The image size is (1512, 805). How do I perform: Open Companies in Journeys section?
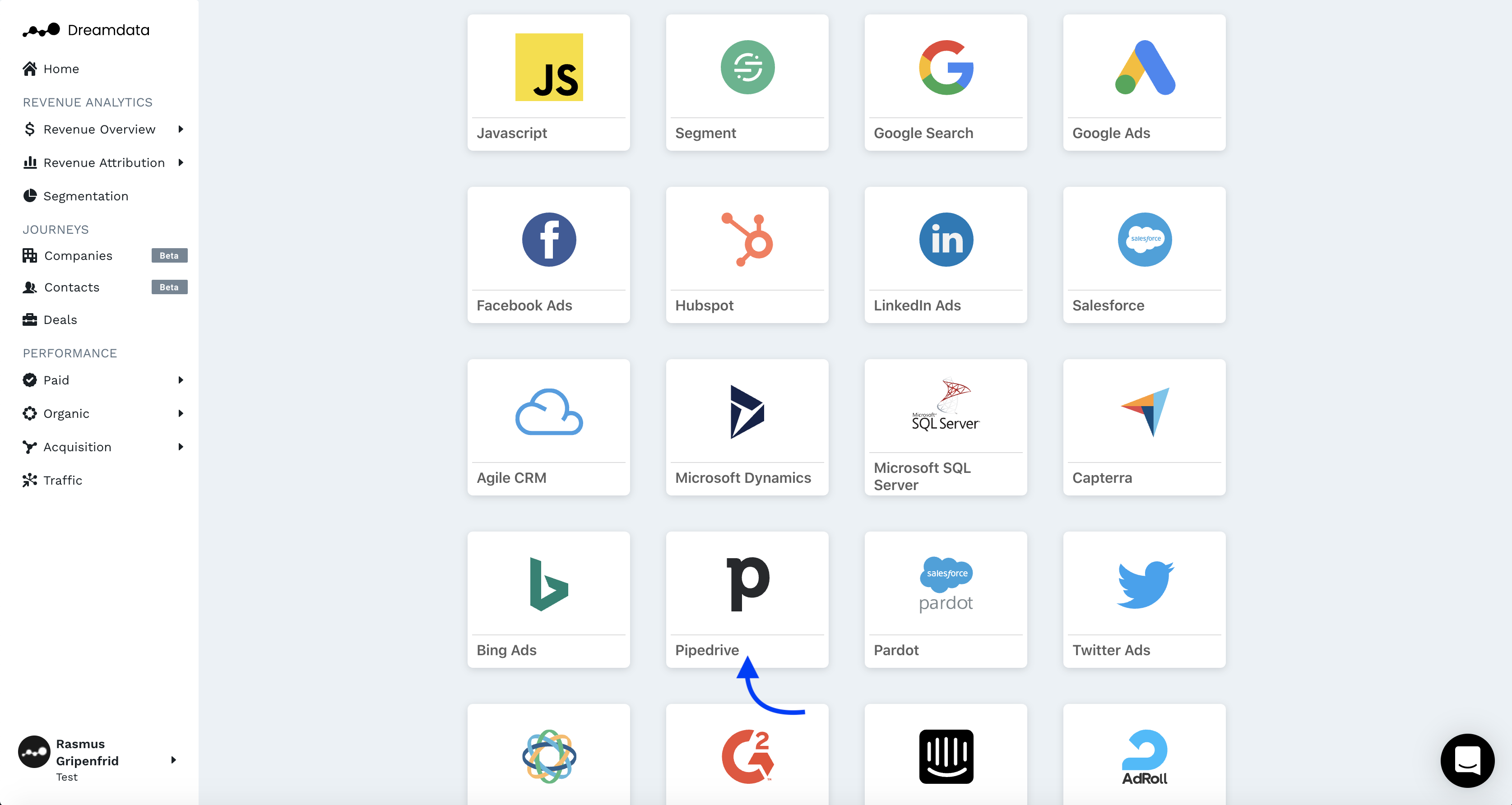click(x=78, y=256)
